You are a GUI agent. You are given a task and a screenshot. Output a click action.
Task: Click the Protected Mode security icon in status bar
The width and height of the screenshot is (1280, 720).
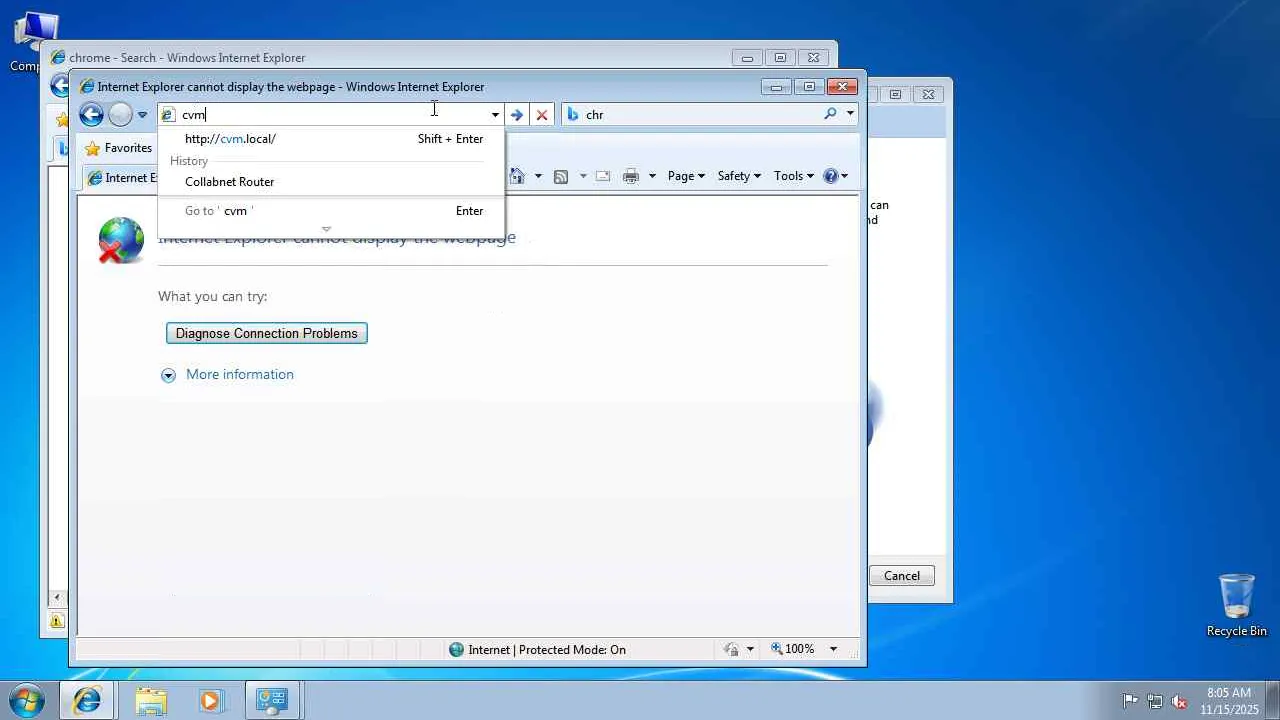click(731, 649)
